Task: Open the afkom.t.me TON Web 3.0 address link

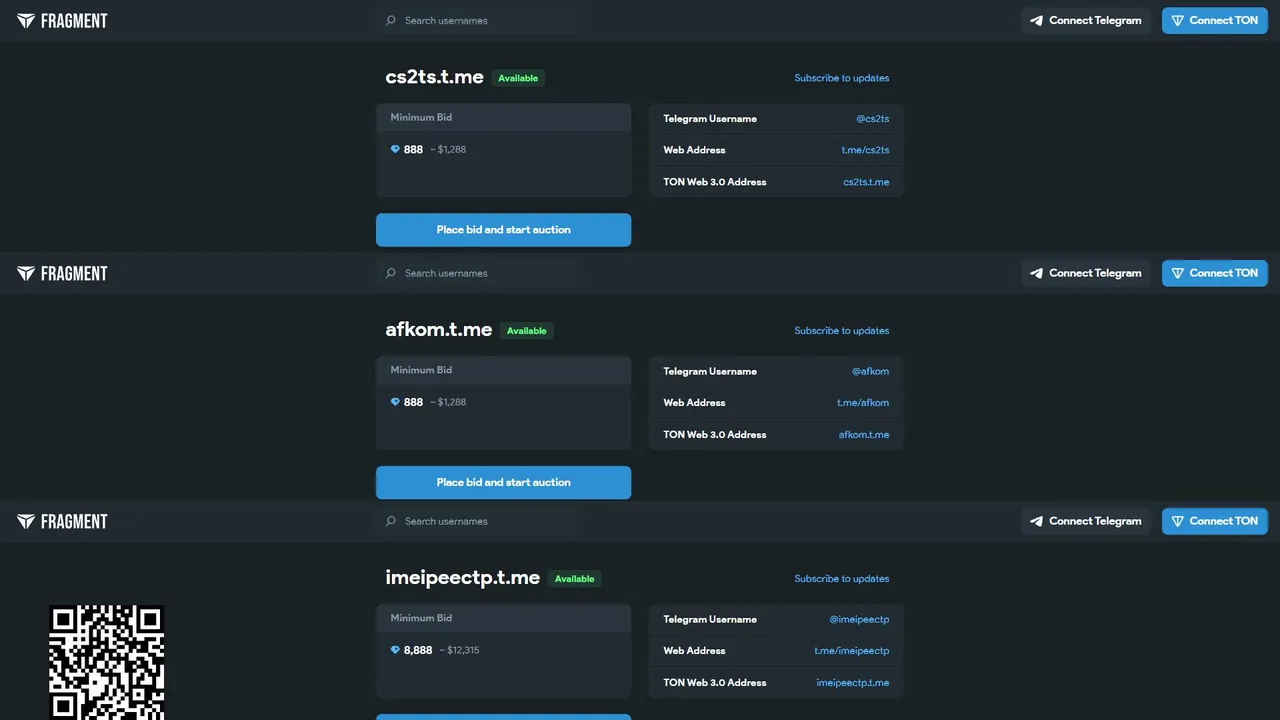Action: pos(864,435)
